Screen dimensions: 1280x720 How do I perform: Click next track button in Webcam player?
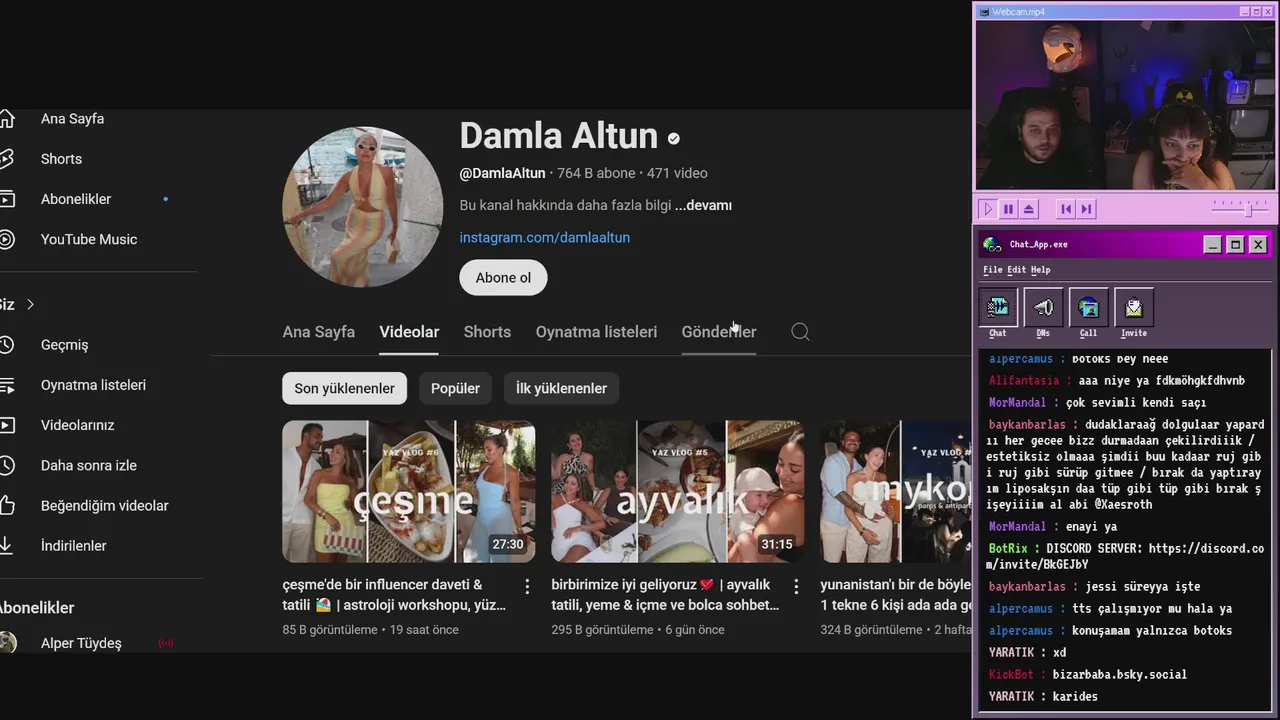point(1086,209)
